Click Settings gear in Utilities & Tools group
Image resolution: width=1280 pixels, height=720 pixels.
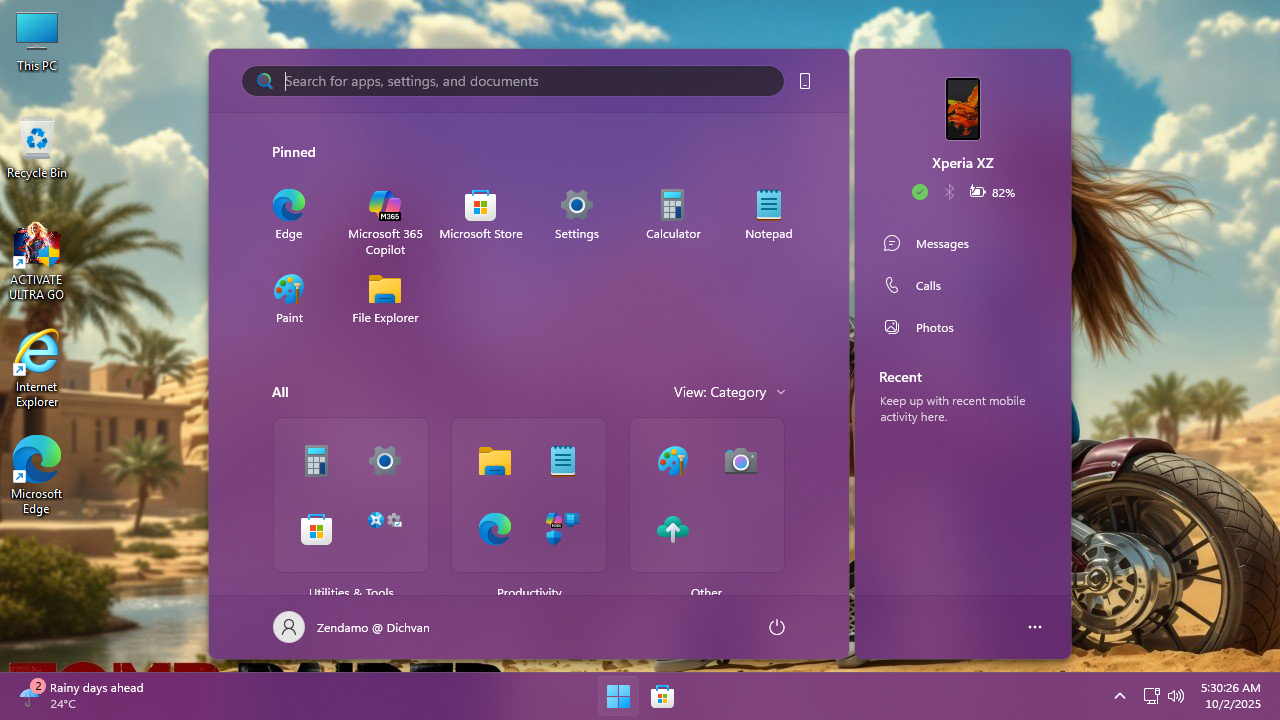tap(385, 461)
